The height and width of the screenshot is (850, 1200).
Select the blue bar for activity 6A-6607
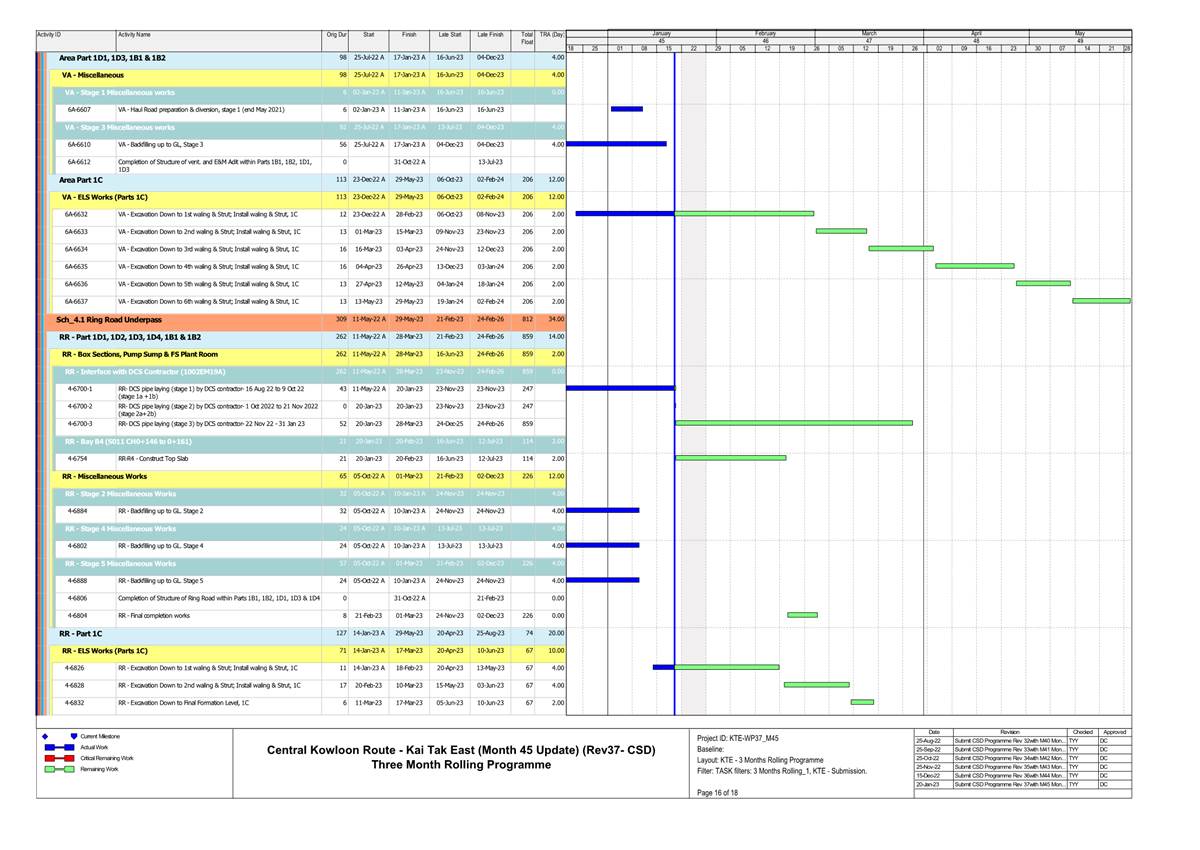click(626, 109)
